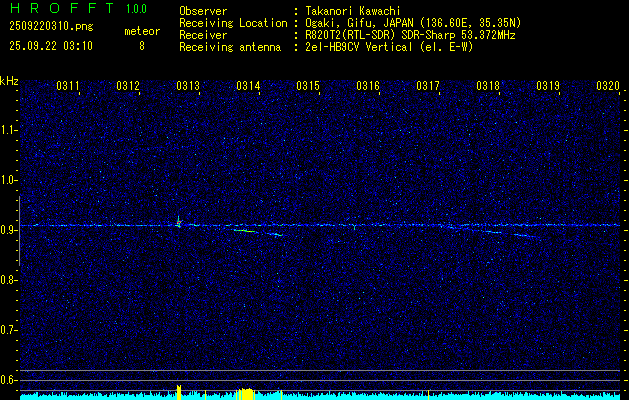Click the file name 2509220310.png
The image size is (629, 400).
51,26
